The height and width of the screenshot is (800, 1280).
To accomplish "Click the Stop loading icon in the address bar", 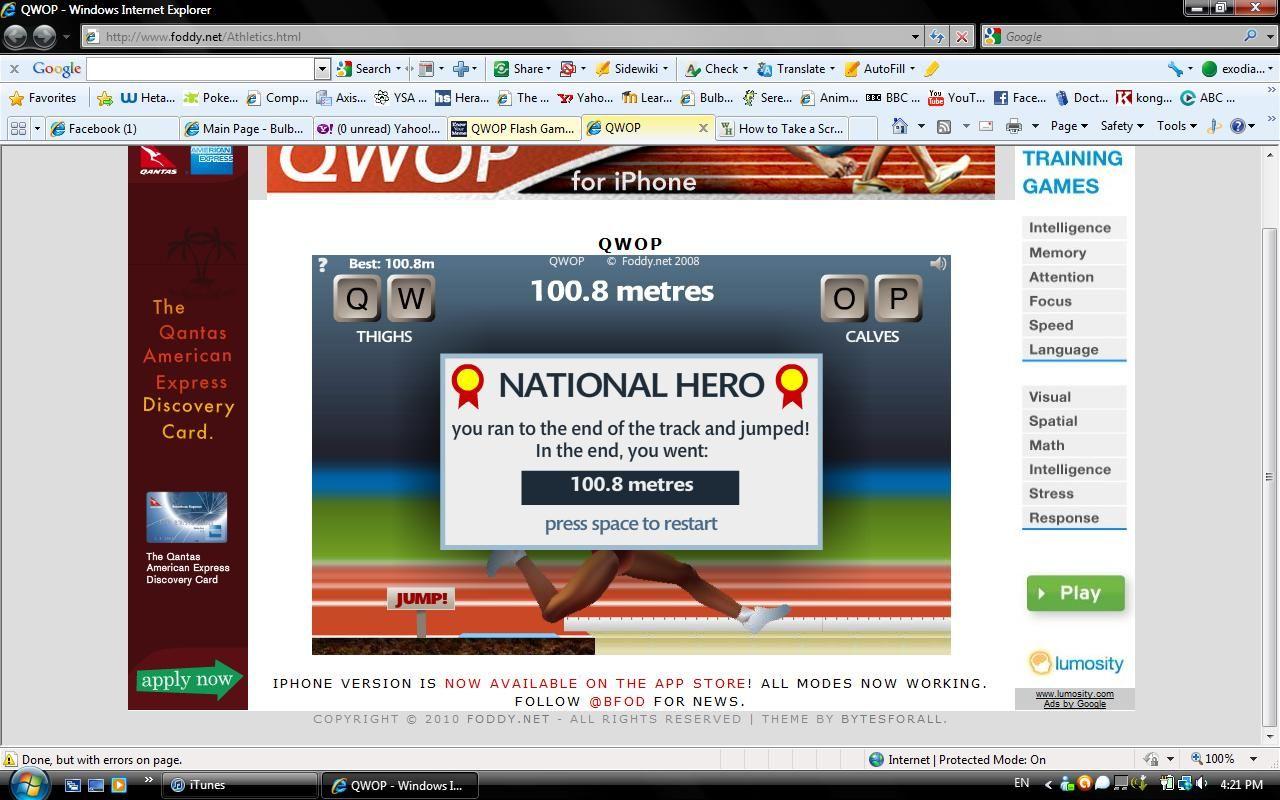I will coord(962,36).
